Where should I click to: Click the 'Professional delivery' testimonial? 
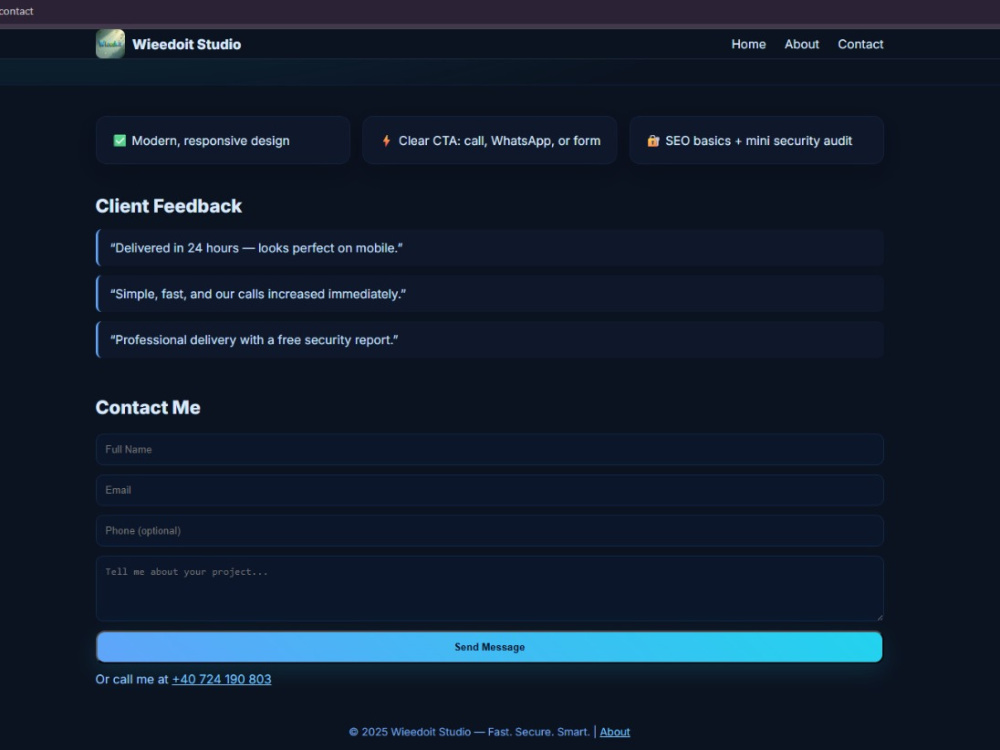pos(489,339)
